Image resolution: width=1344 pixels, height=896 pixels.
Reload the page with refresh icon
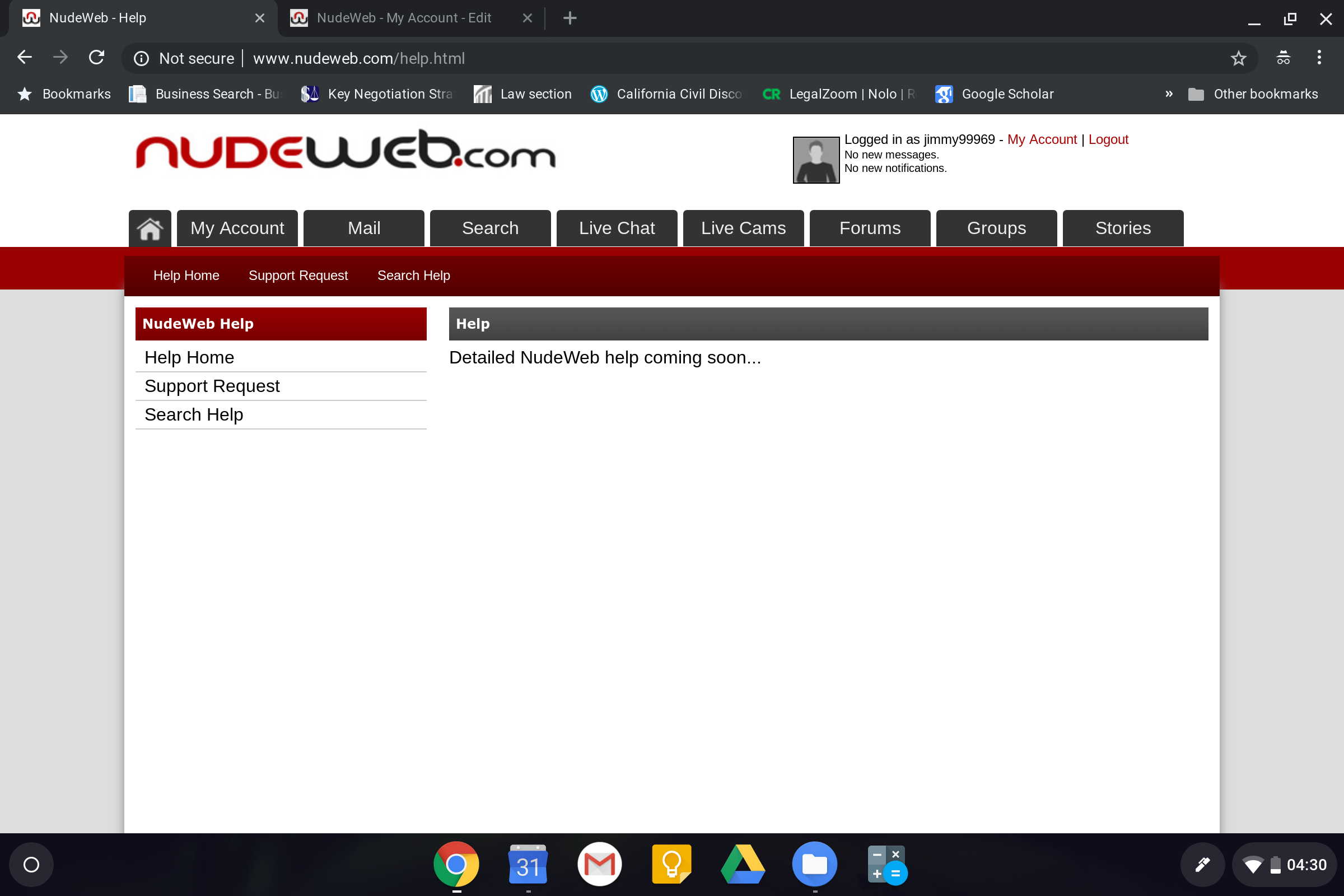(x=96, y=58)
